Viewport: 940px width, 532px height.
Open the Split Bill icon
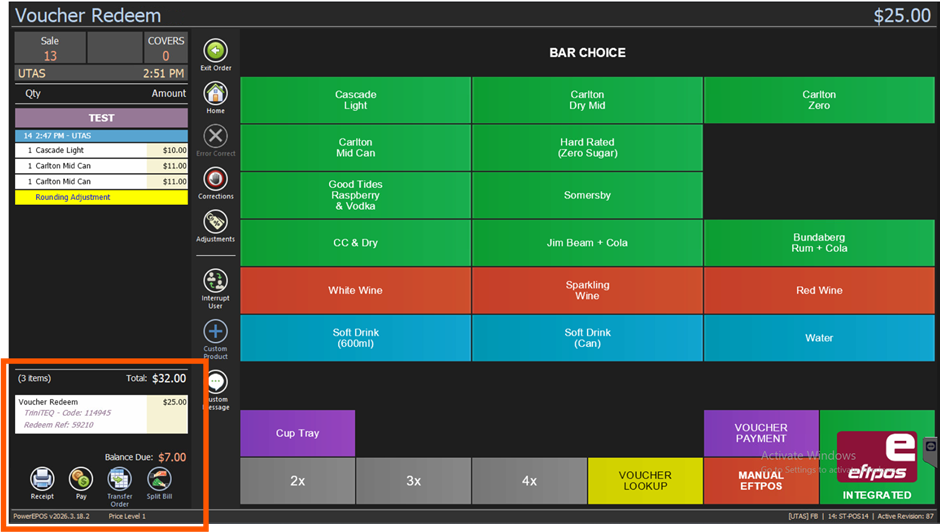[x=159, y=479]
